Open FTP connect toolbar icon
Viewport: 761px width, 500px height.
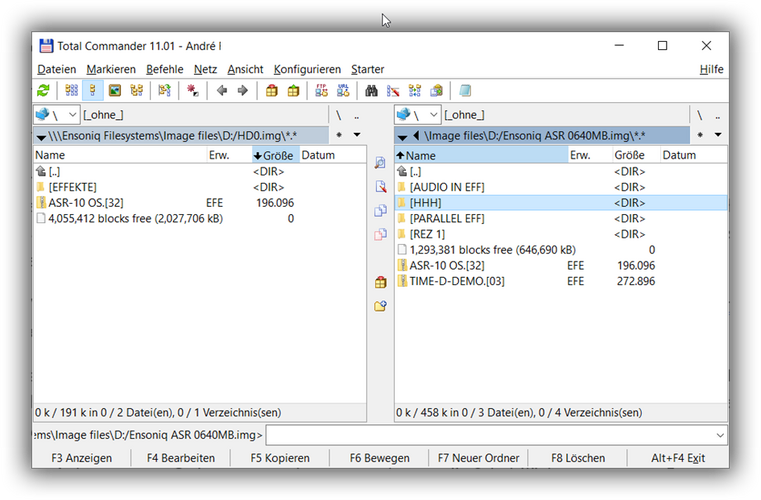[x=321, y=90]
